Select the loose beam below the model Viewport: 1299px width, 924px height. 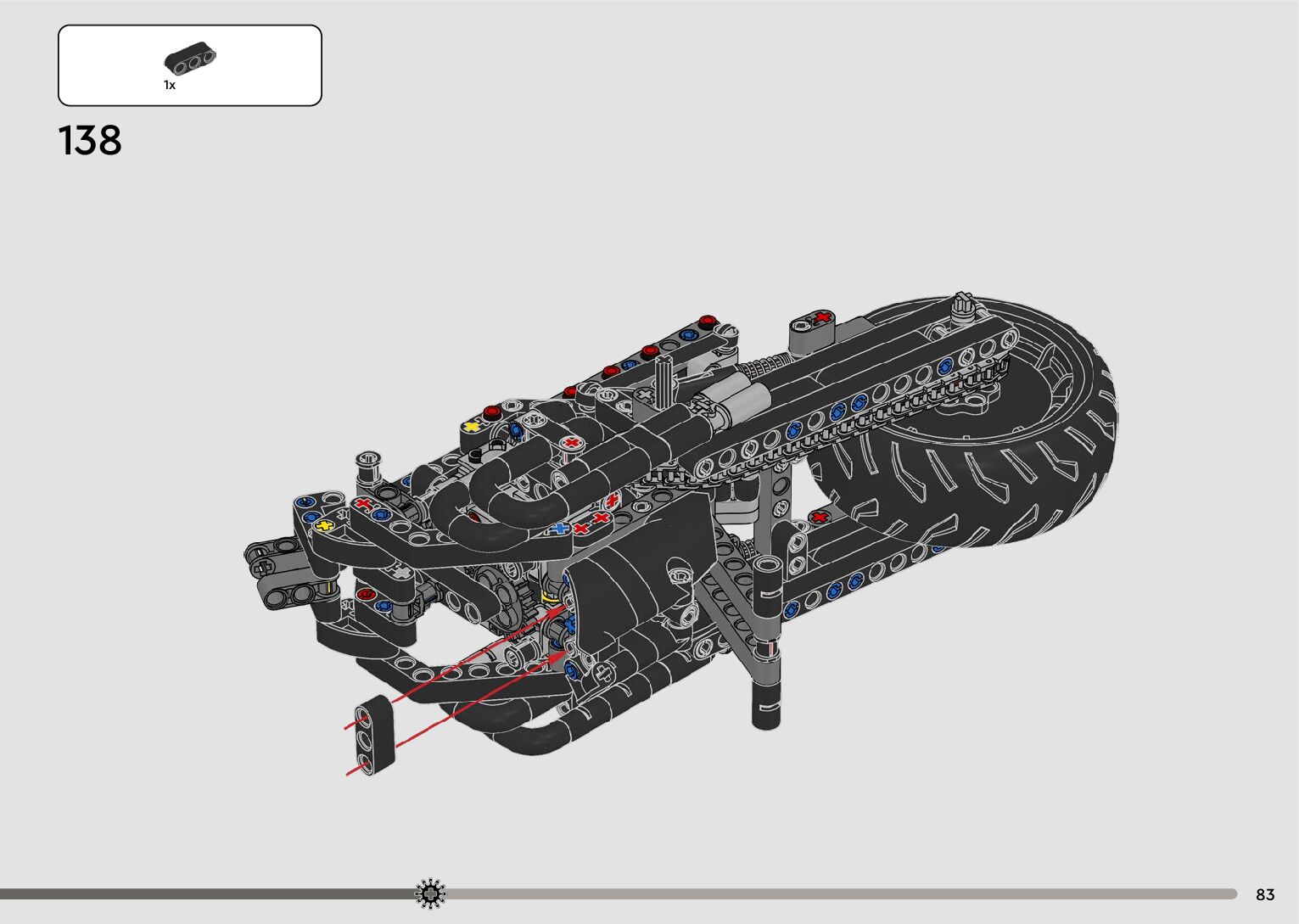375,734
